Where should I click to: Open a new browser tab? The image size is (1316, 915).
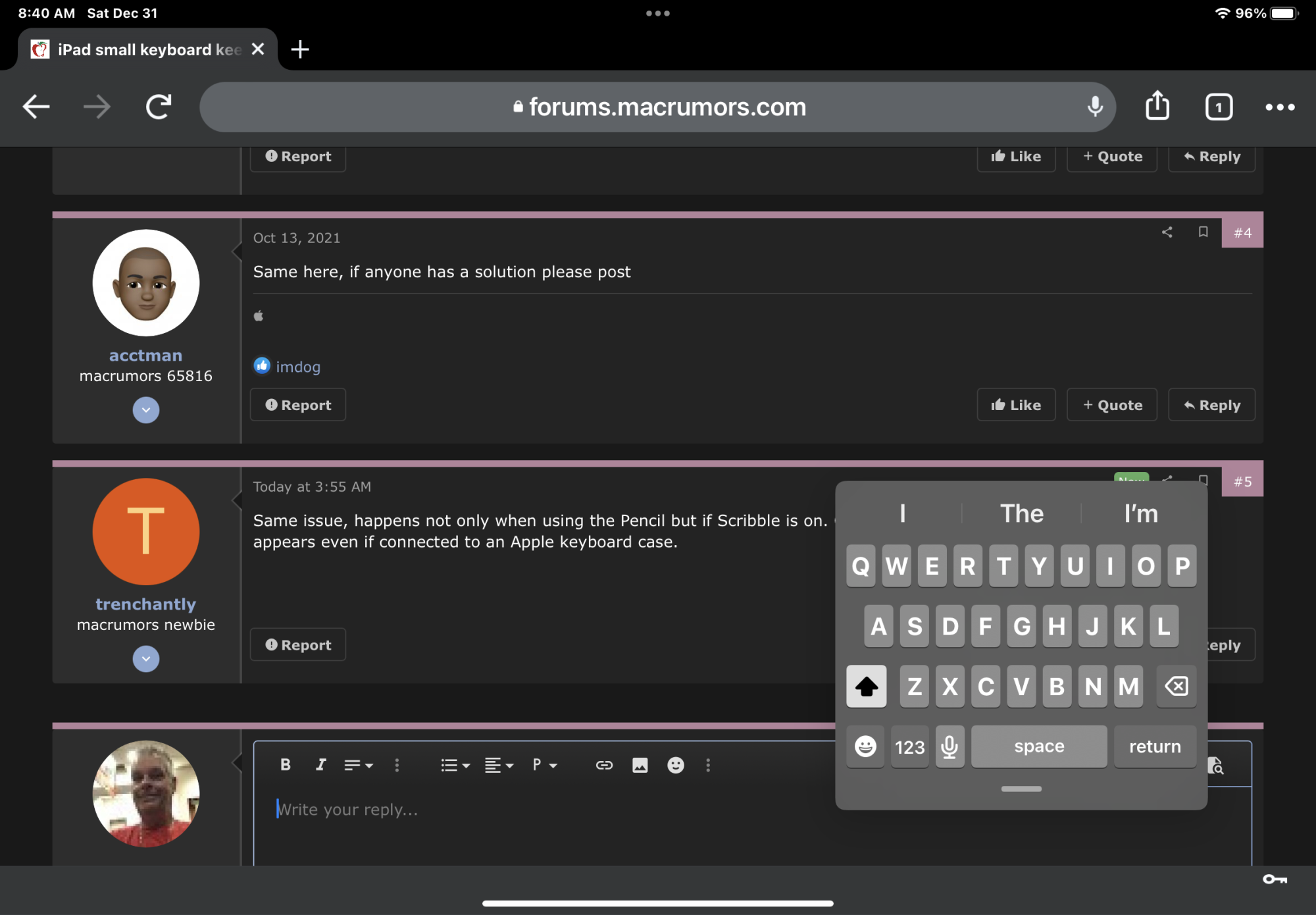300,49
